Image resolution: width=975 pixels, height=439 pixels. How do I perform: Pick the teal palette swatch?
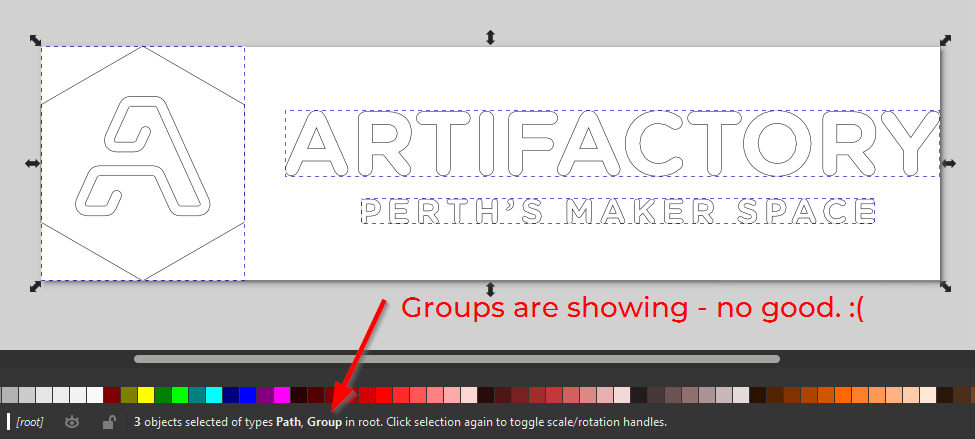(x=196, y=395)
